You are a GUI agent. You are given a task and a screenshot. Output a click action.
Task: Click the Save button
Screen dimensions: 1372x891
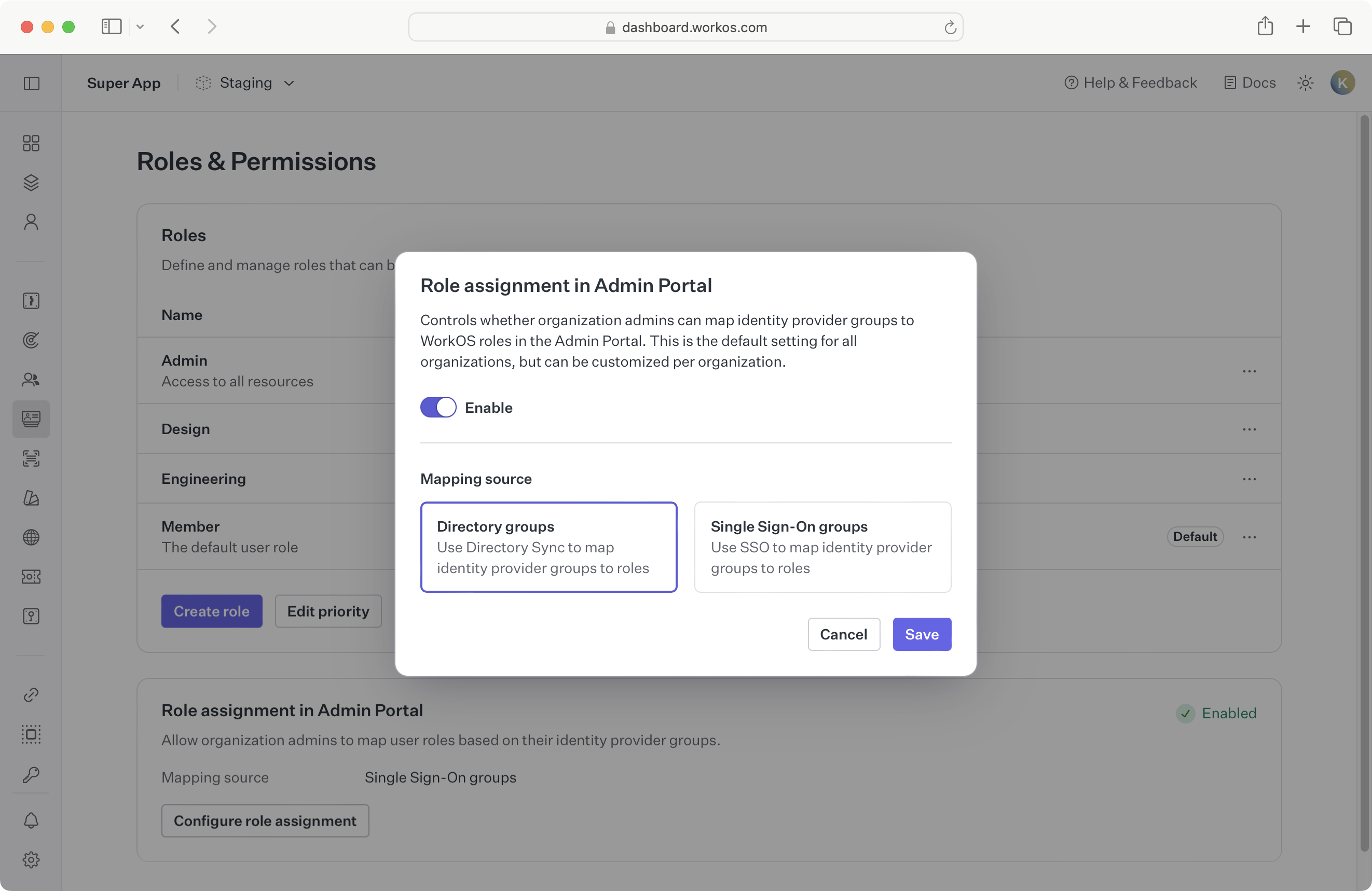[921, 634]
